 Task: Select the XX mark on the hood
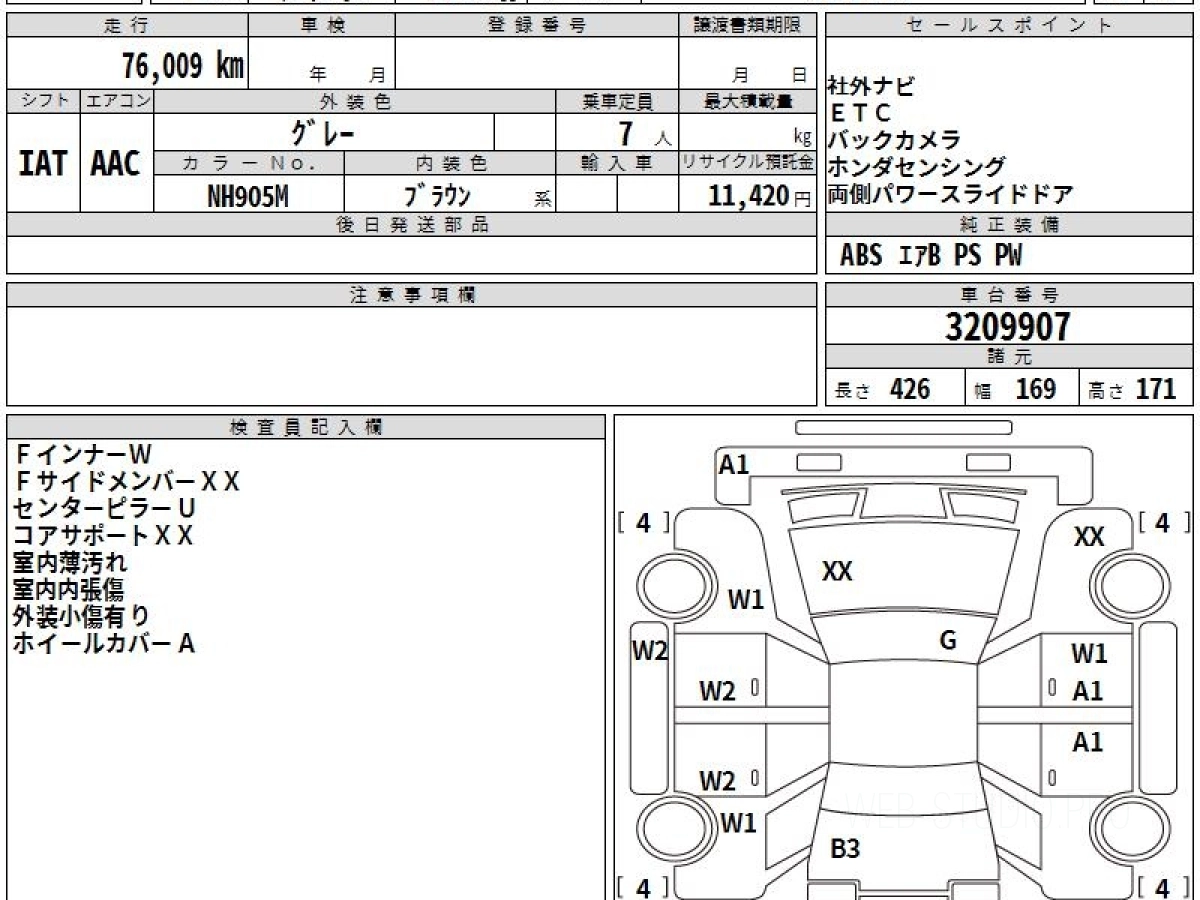[x=837, y=571]
